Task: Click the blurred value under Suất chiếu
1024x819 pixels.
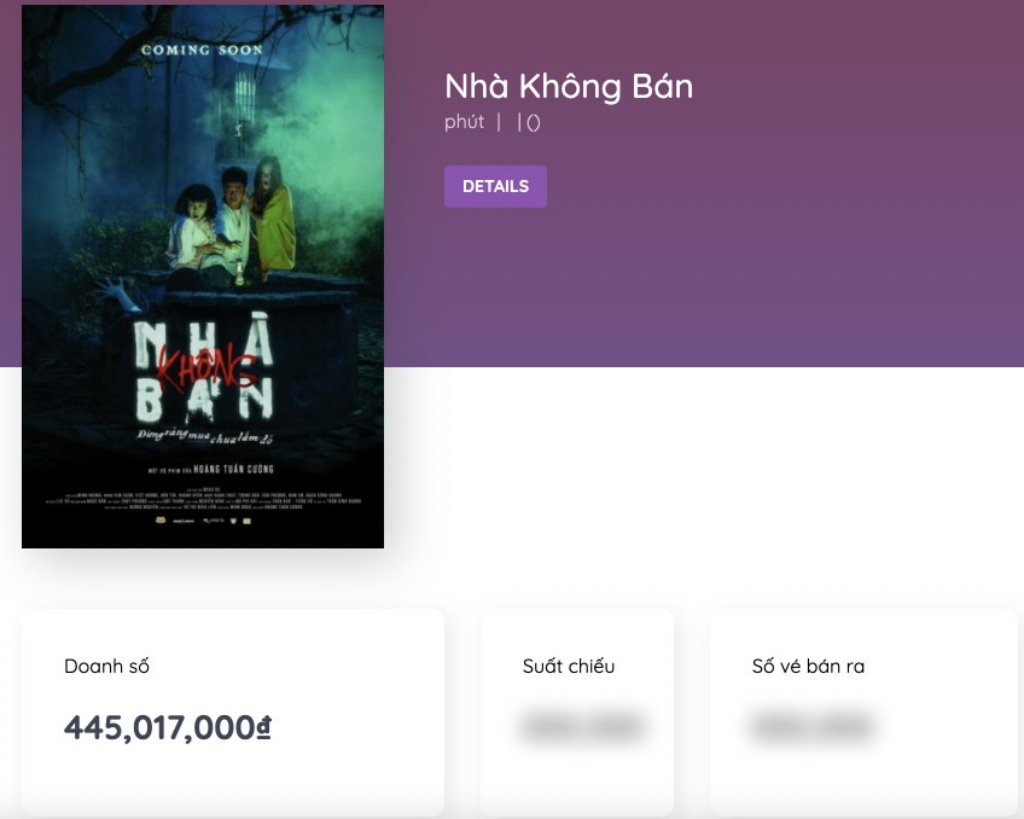Action: click(x=581, y=727)
